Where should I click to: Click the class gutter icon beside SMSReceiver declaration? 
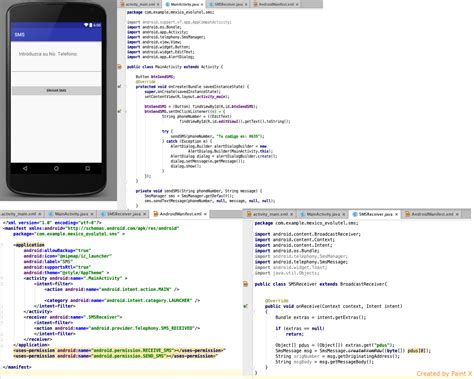click(246, 284)
